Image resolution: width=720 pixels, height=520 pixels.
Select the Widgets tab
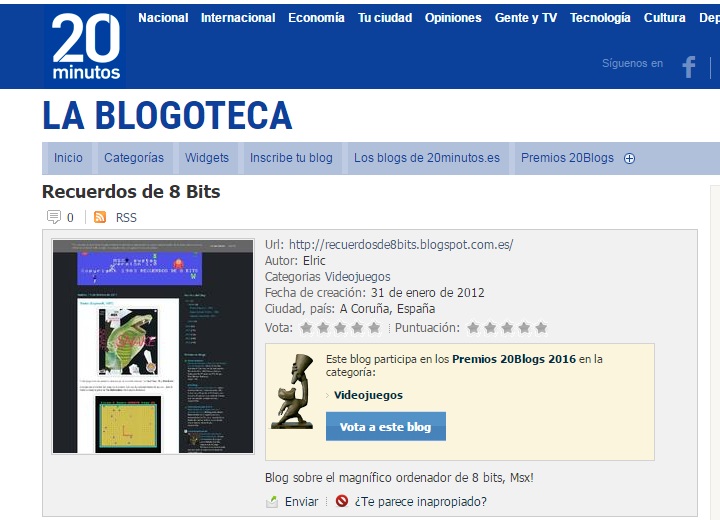(x=207, y=158)
